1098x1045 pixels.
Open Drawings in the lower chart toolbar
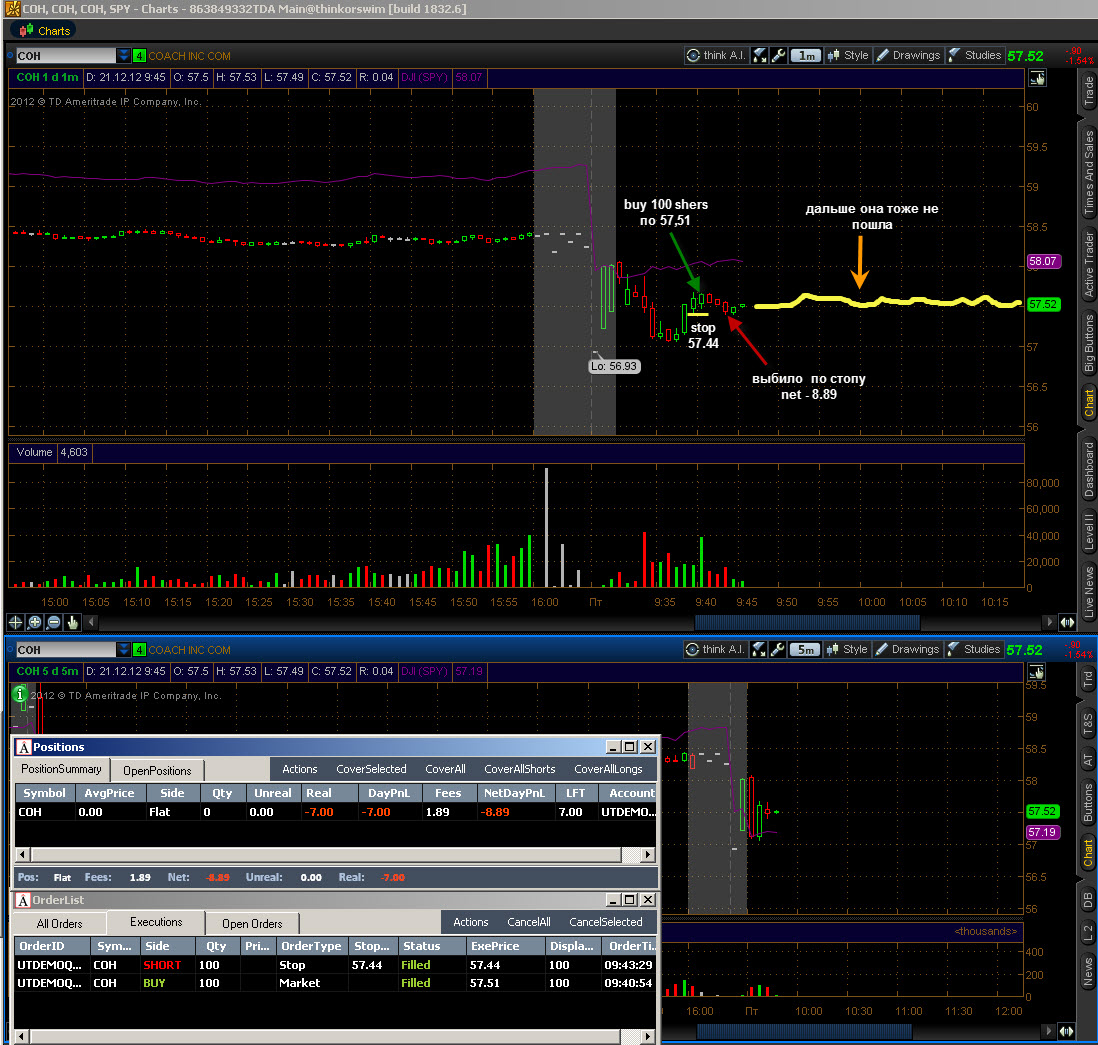pos(908,649)
